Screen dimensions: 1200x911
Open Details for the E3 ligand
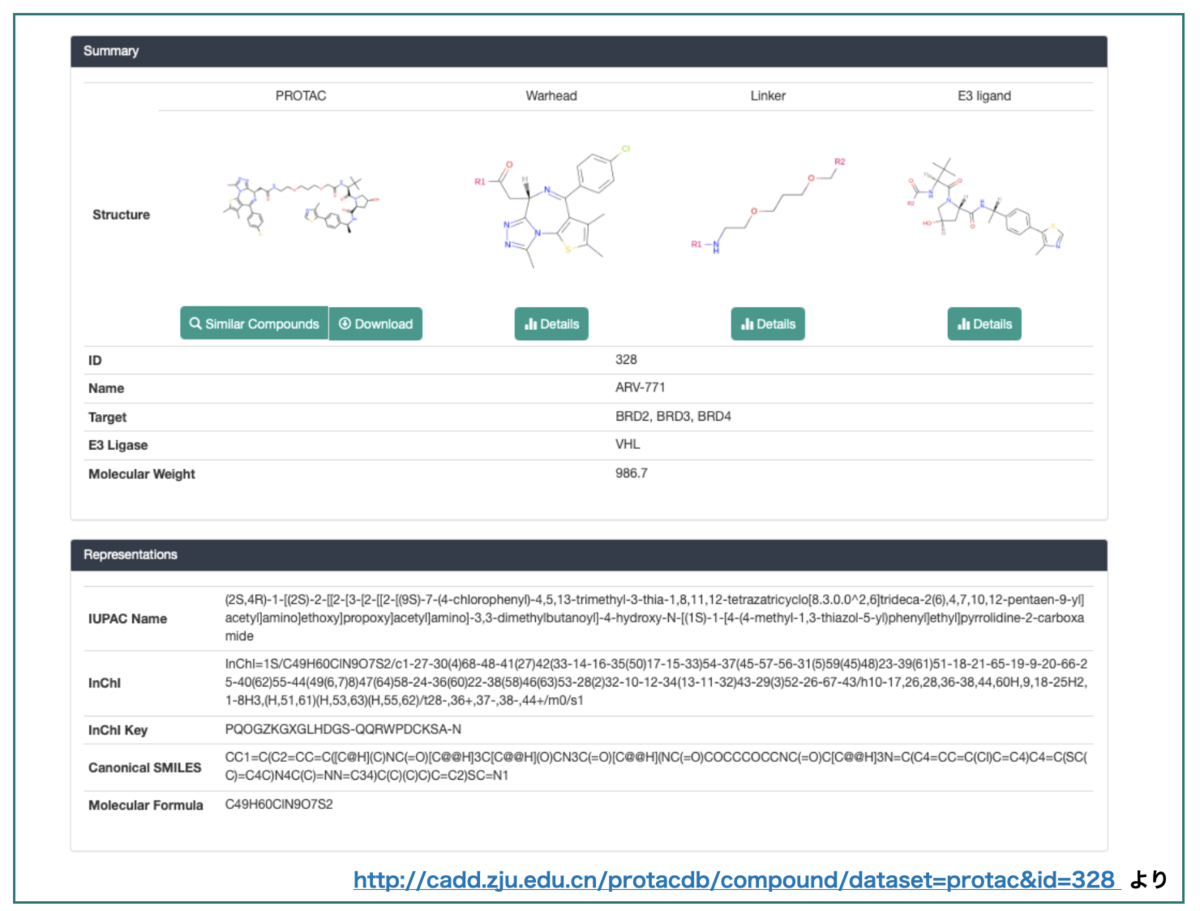click(985, 324)
